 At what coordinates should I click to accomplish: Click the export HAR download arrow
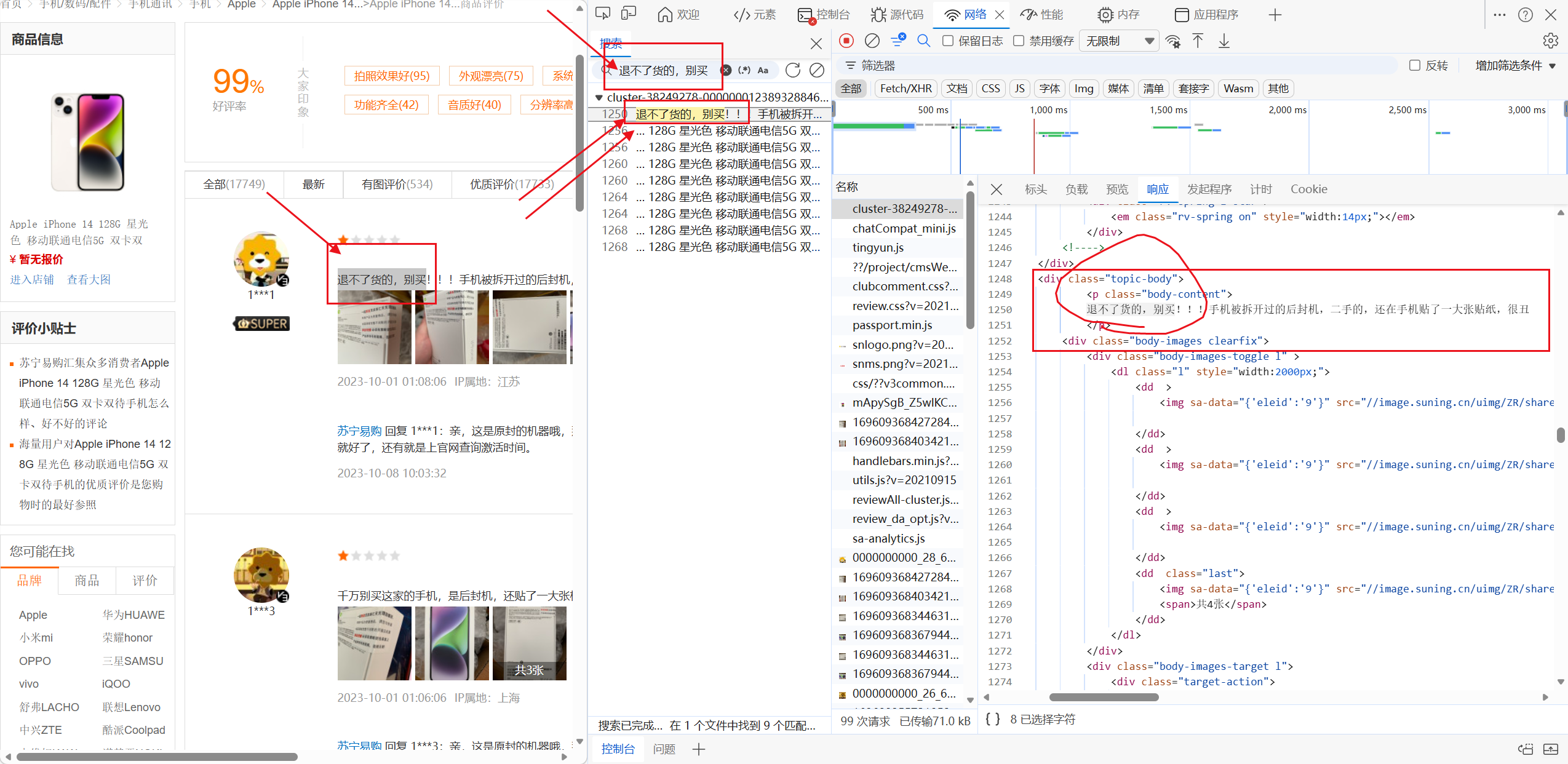[x=1224, y=41]
